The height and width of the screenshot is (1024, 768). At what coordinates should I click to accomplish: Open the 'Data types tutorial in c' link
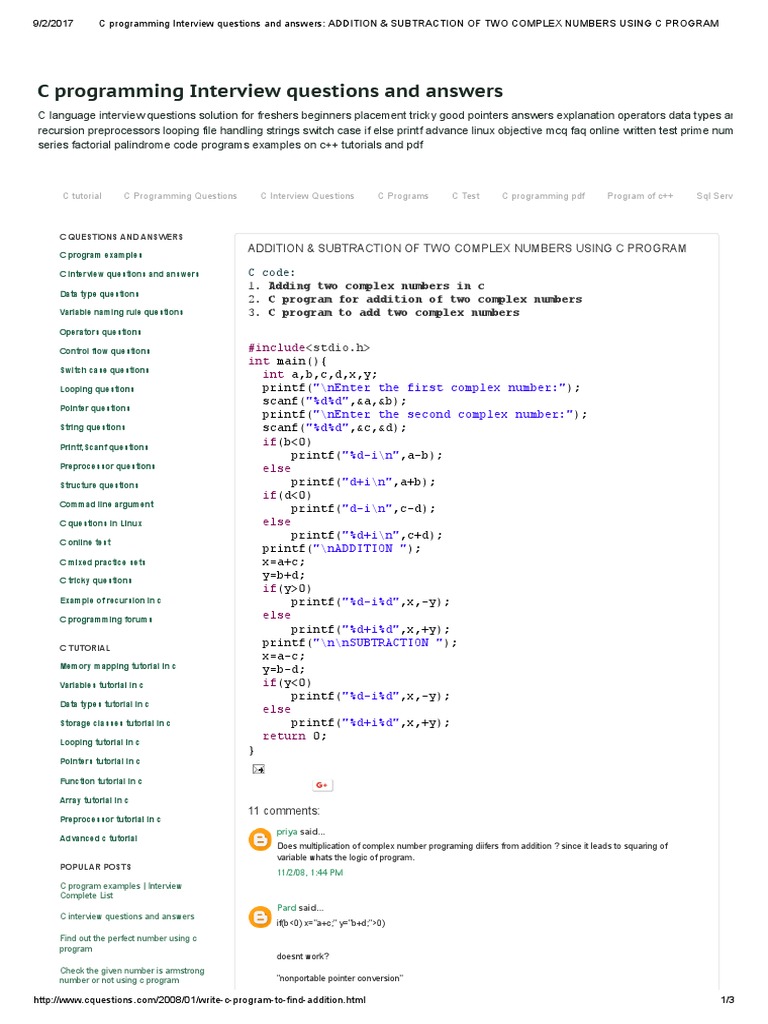[104, 704]
